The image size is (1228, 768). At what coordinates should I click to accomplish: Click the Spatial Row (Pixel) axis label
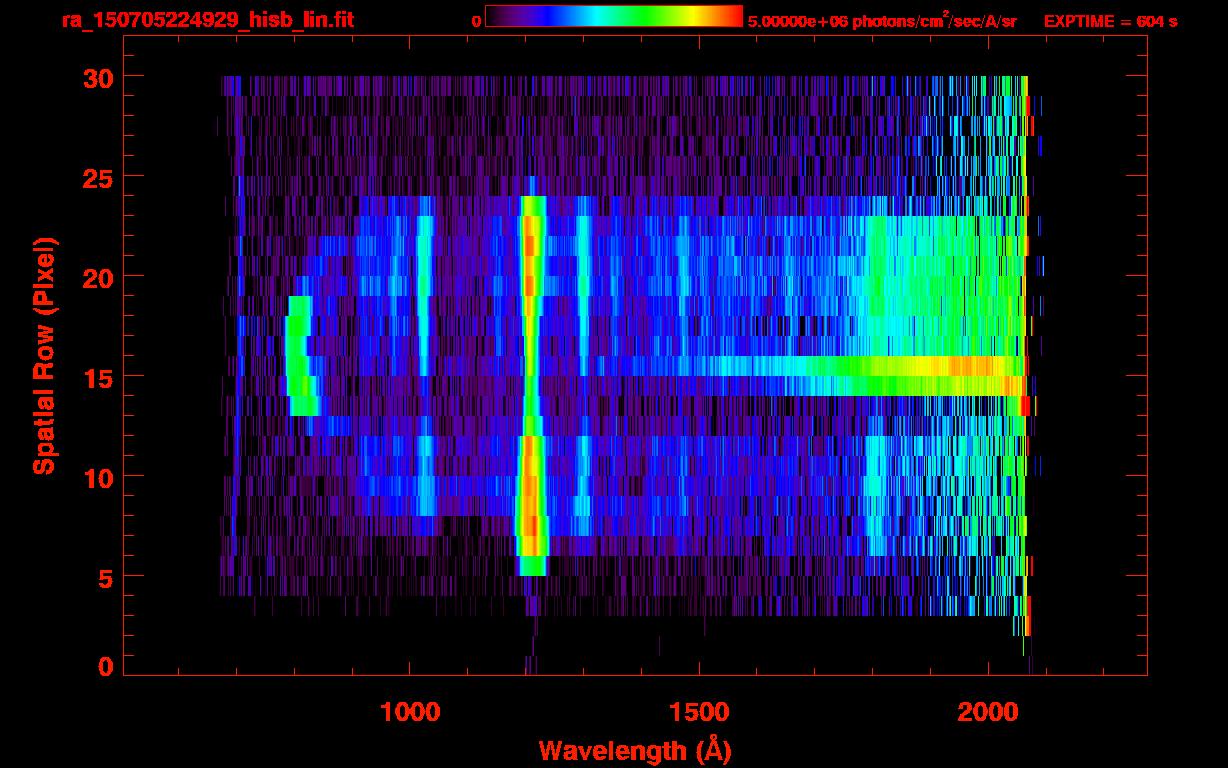(44, 355)
